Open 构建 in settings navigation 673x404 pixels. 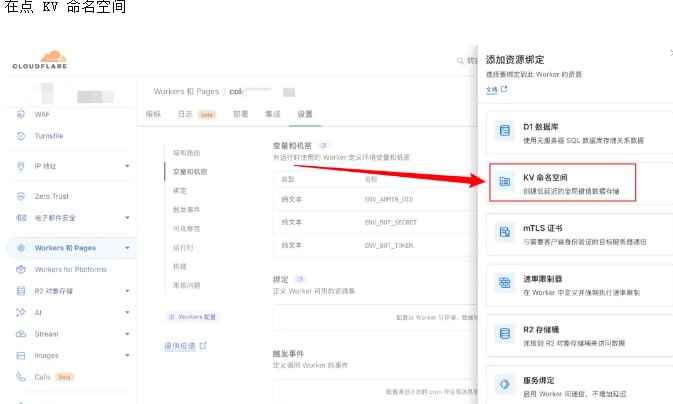click(180, 267)
